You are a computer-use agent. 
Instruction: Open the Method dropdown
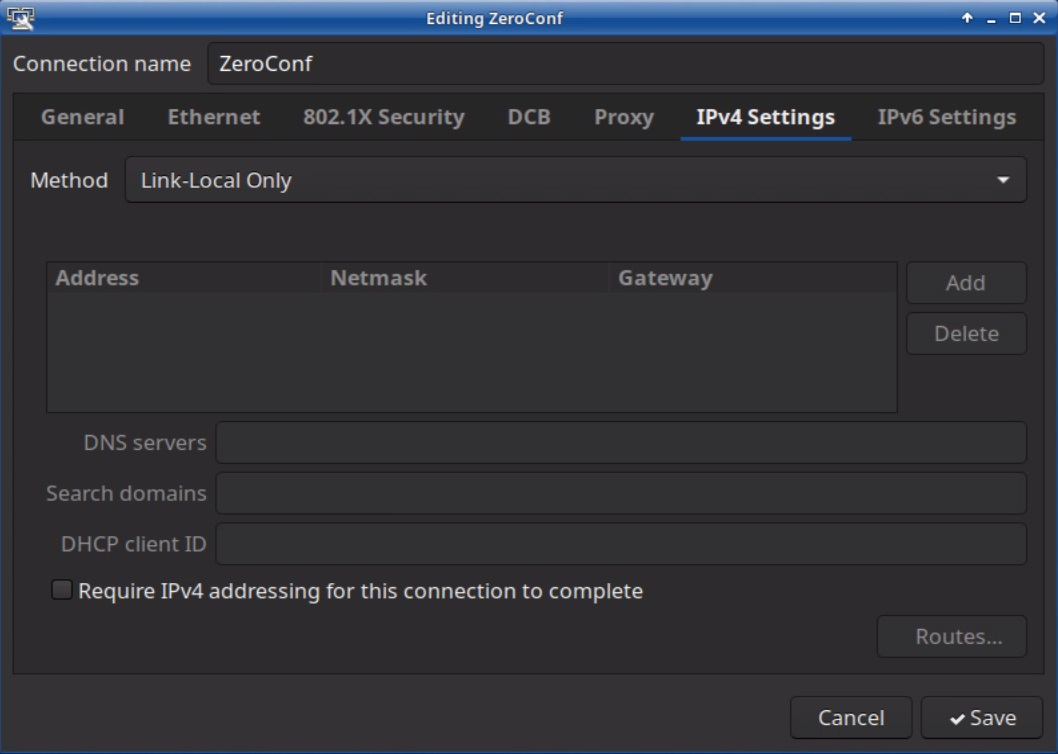tap(575, 180)
